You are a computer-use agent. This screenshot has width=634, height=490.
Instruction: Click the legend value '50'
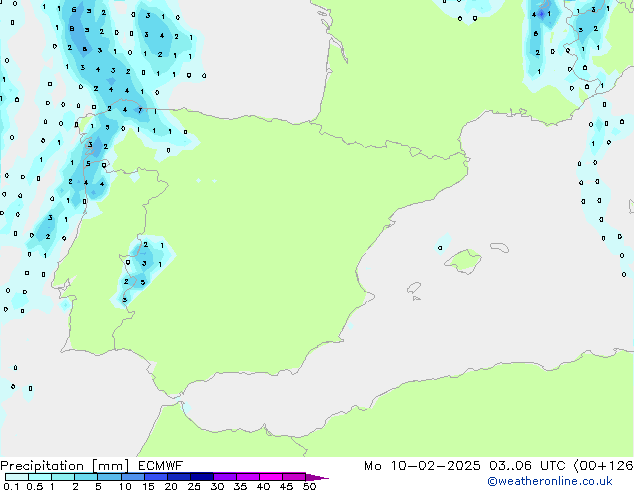pyautogui.click(x=309, y=486)
